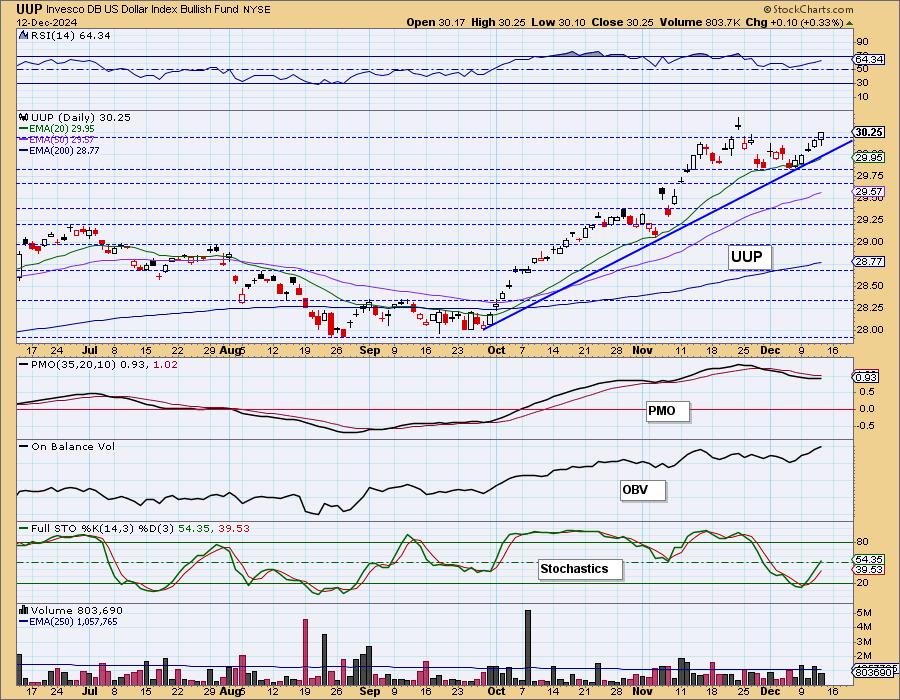
Task: Click the highest candlestick near November 25
Action: point(738,123)
